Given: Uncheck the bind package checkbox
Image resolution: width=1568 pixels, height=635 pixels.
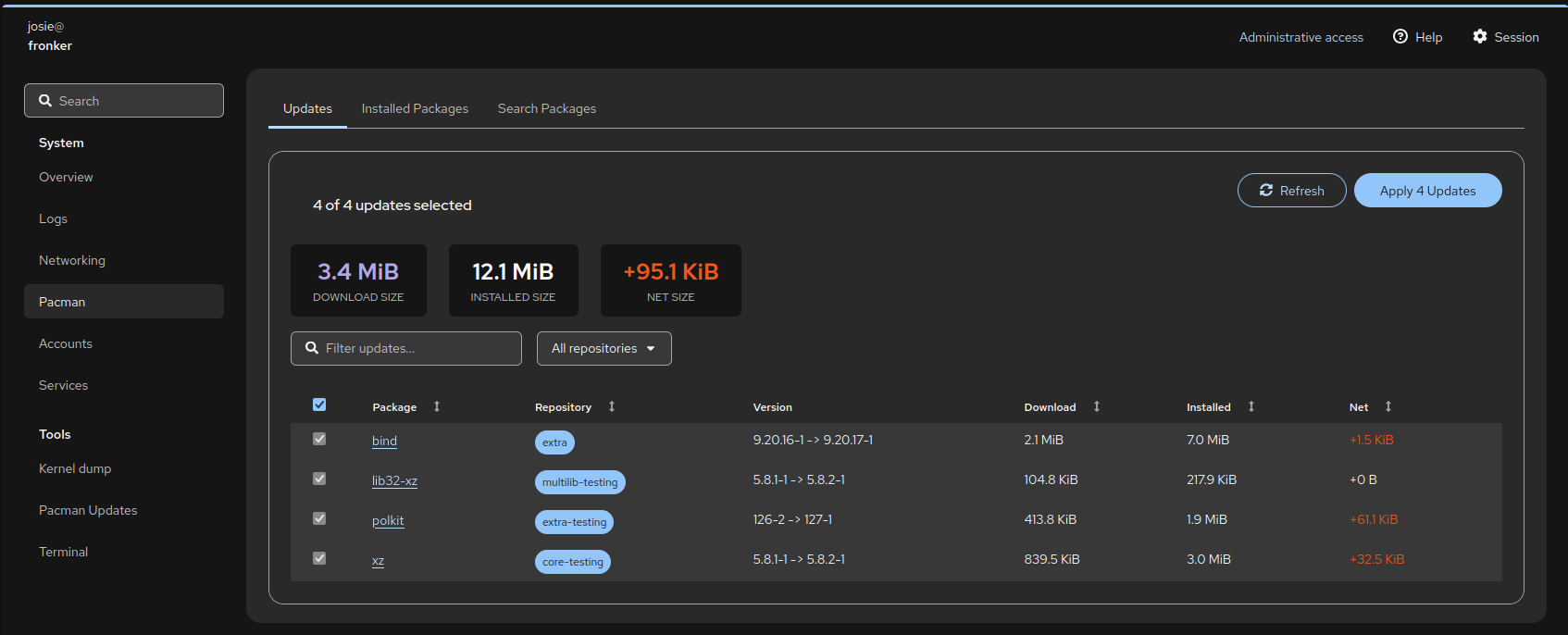Looking at the screenshot, I should (x=319, y=439).
